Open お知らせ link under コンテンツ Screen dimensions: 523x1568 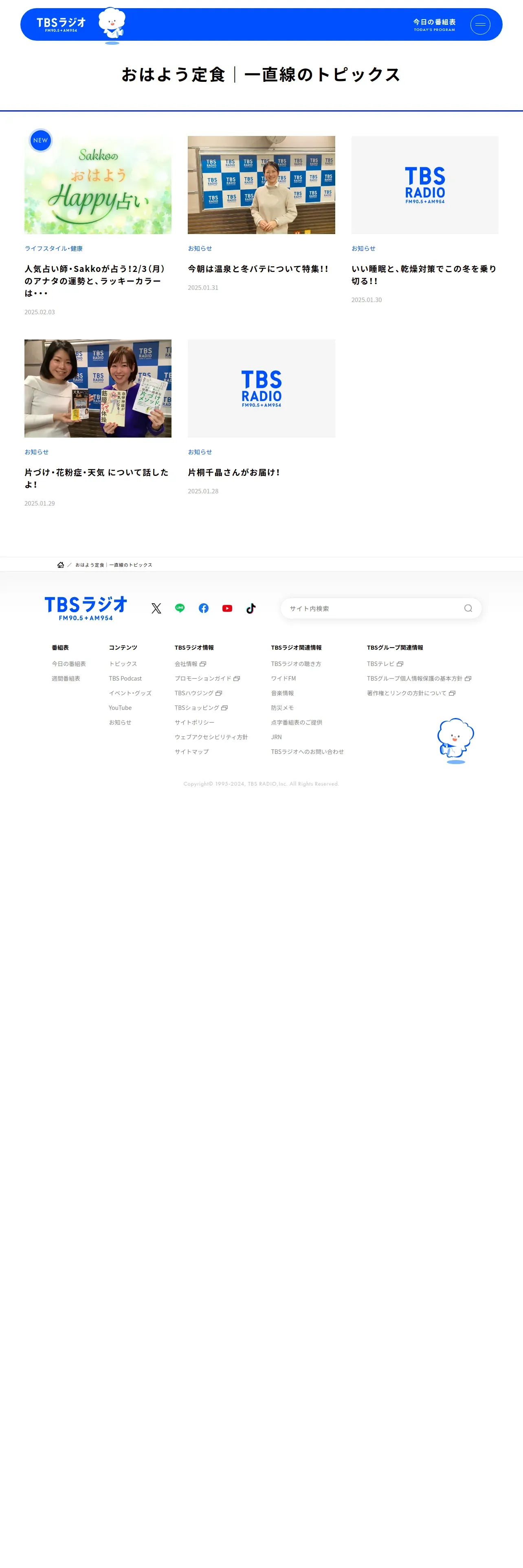coord(120,723)
